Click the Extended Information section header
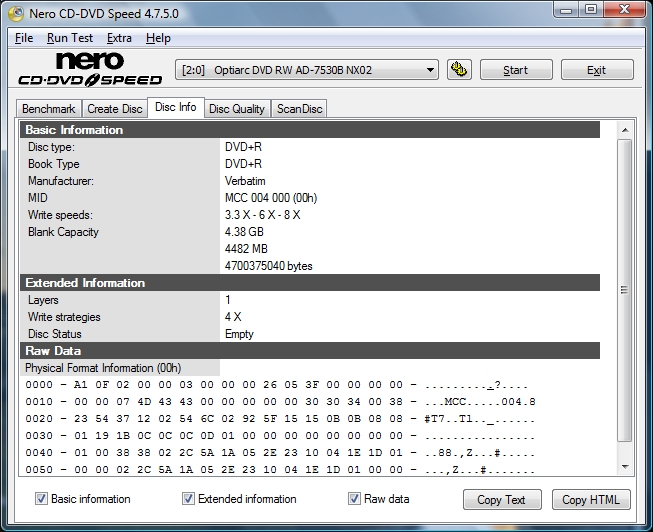This screenshot has width=653, height=532. [310, 282]
